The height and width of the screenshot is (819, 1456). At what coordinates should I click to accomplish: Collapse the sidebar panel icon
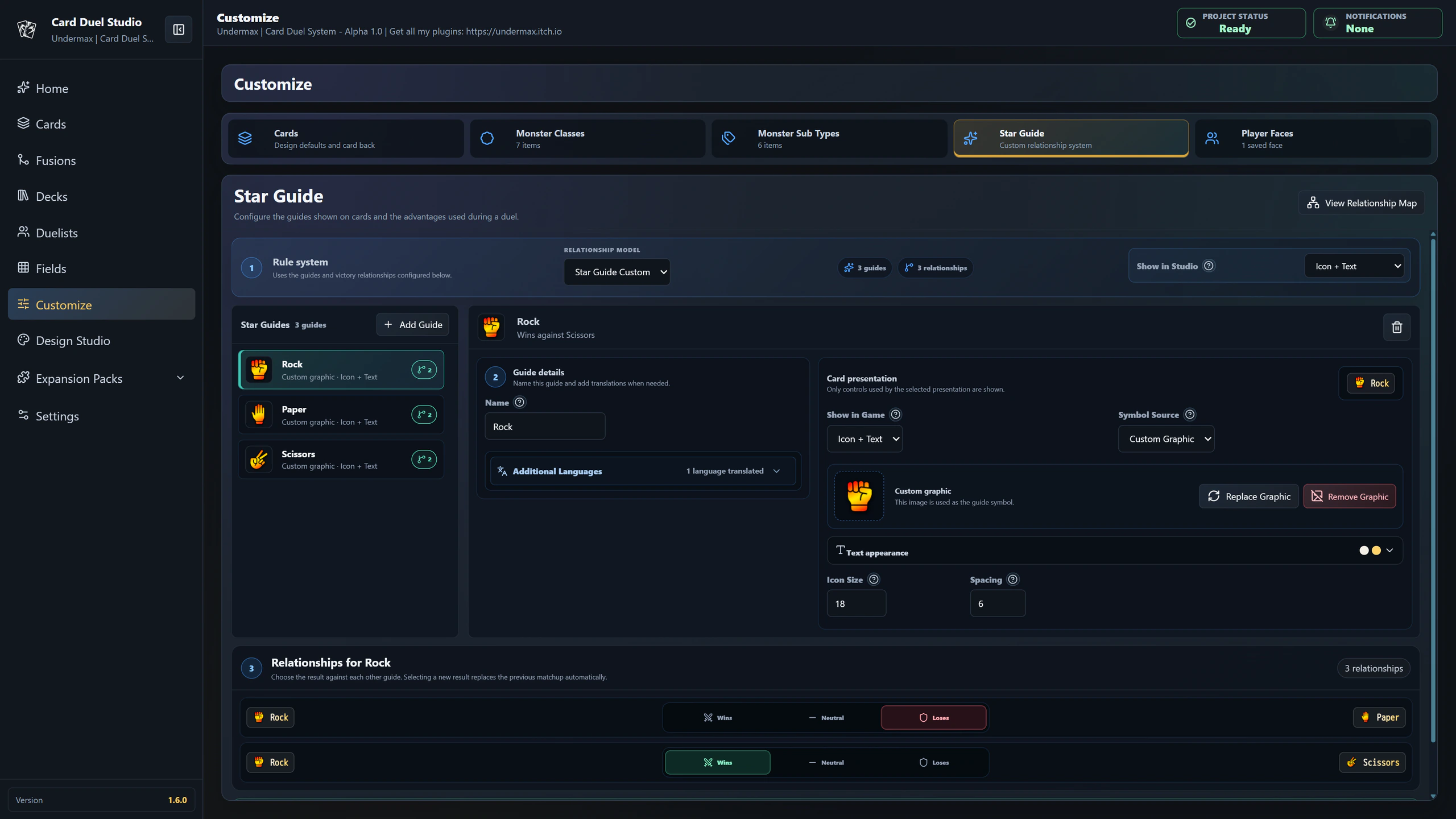pyautogui.click(x=179, y=30)
